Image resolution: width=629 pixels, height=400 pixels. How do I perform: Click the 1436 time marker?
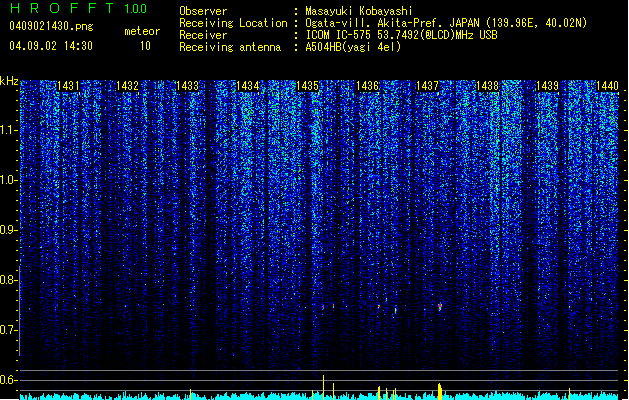click(x=367, y=86)
